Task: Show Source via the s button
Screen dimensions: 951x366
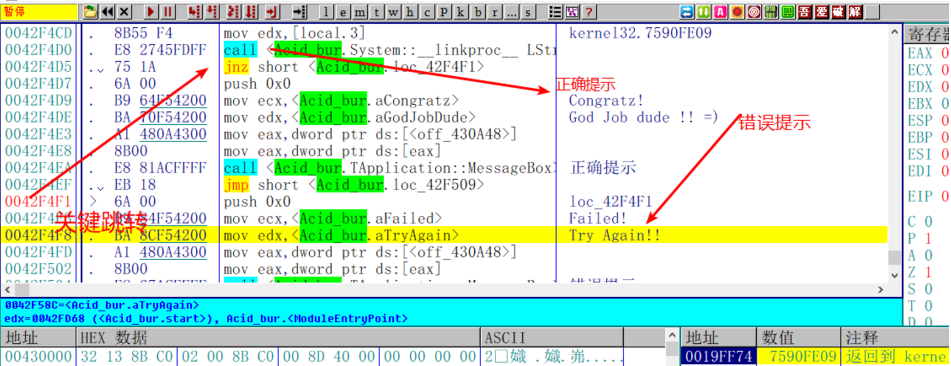Action: (528, 12)
